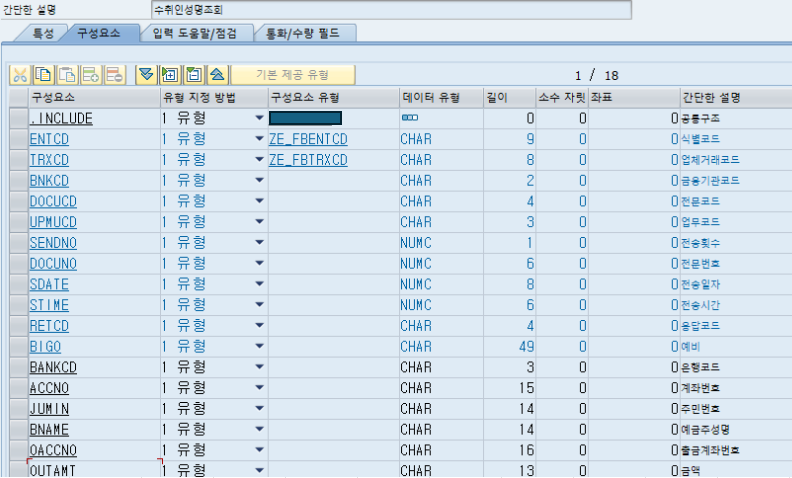Expand all includes with double-down arrow icon
This screenshot has width=792, height=478.
(x=146, y=75)
